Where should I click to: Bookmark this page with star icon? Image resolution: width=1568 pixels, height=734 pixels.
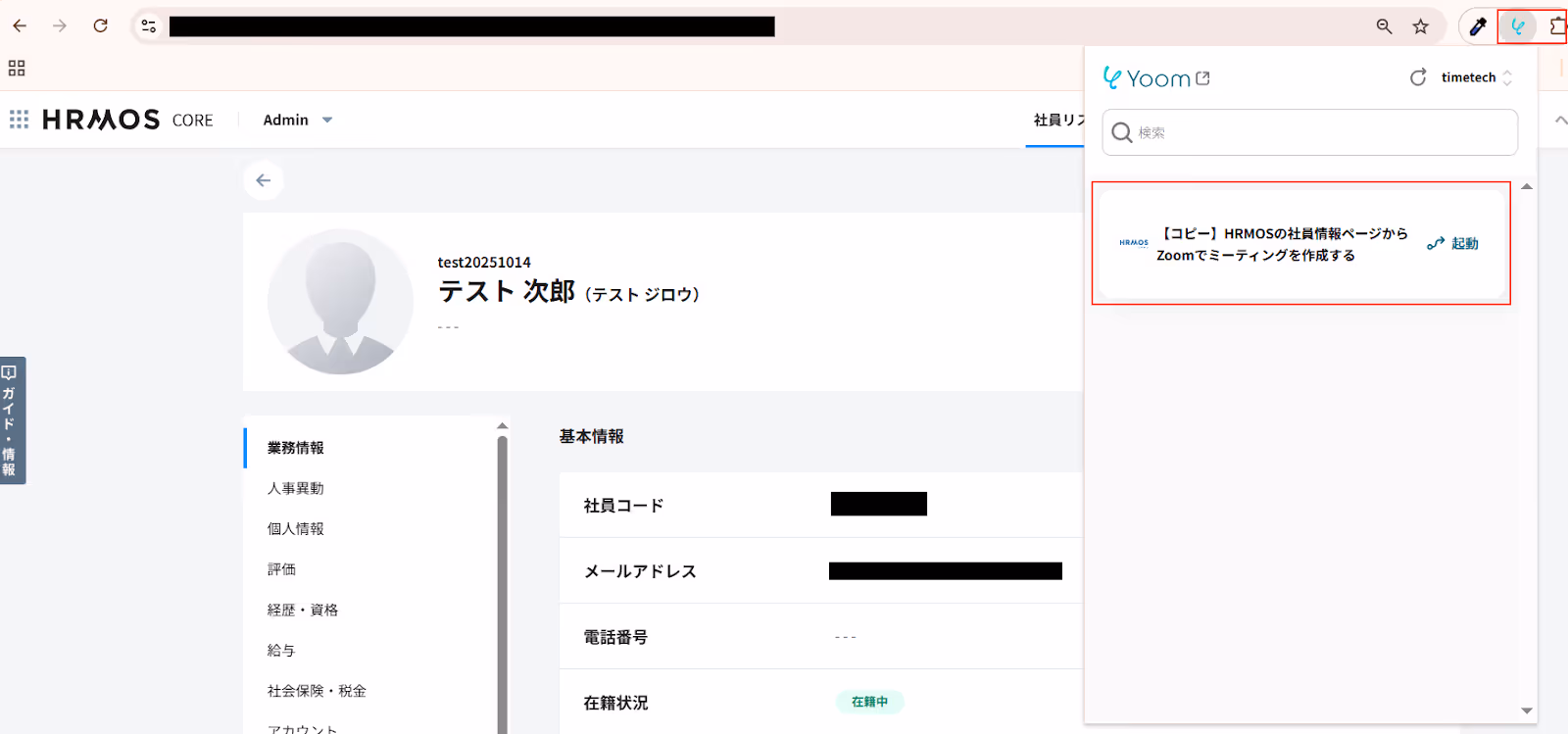(1421, 26)
